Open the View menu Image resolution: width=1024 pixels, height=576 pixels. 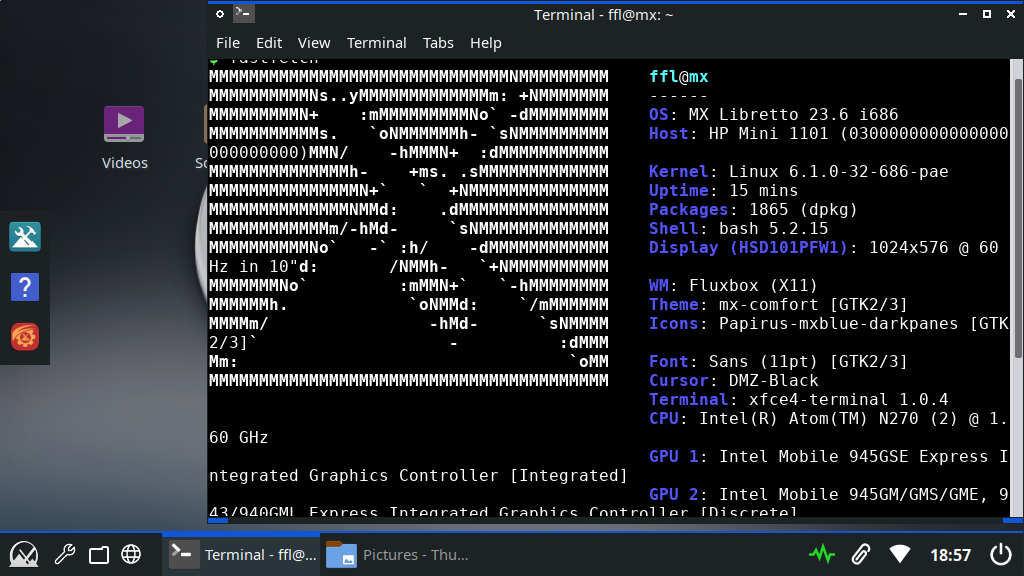[x=314, y=43]
